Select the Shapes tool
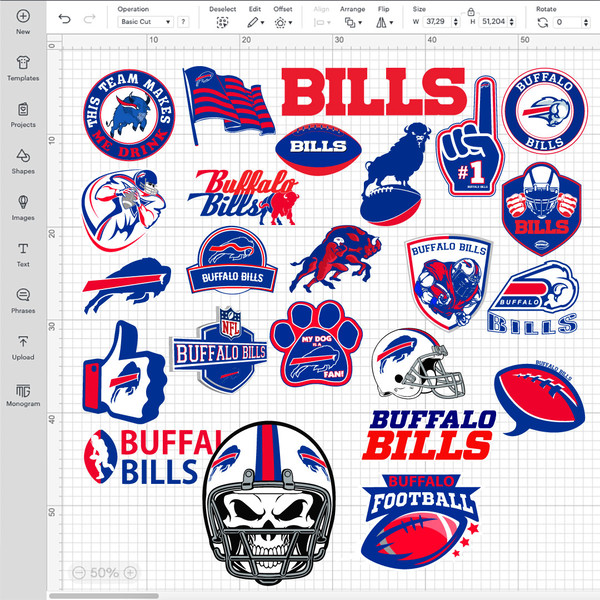Screen dimensions: 600x600 [x=23, y=157]
